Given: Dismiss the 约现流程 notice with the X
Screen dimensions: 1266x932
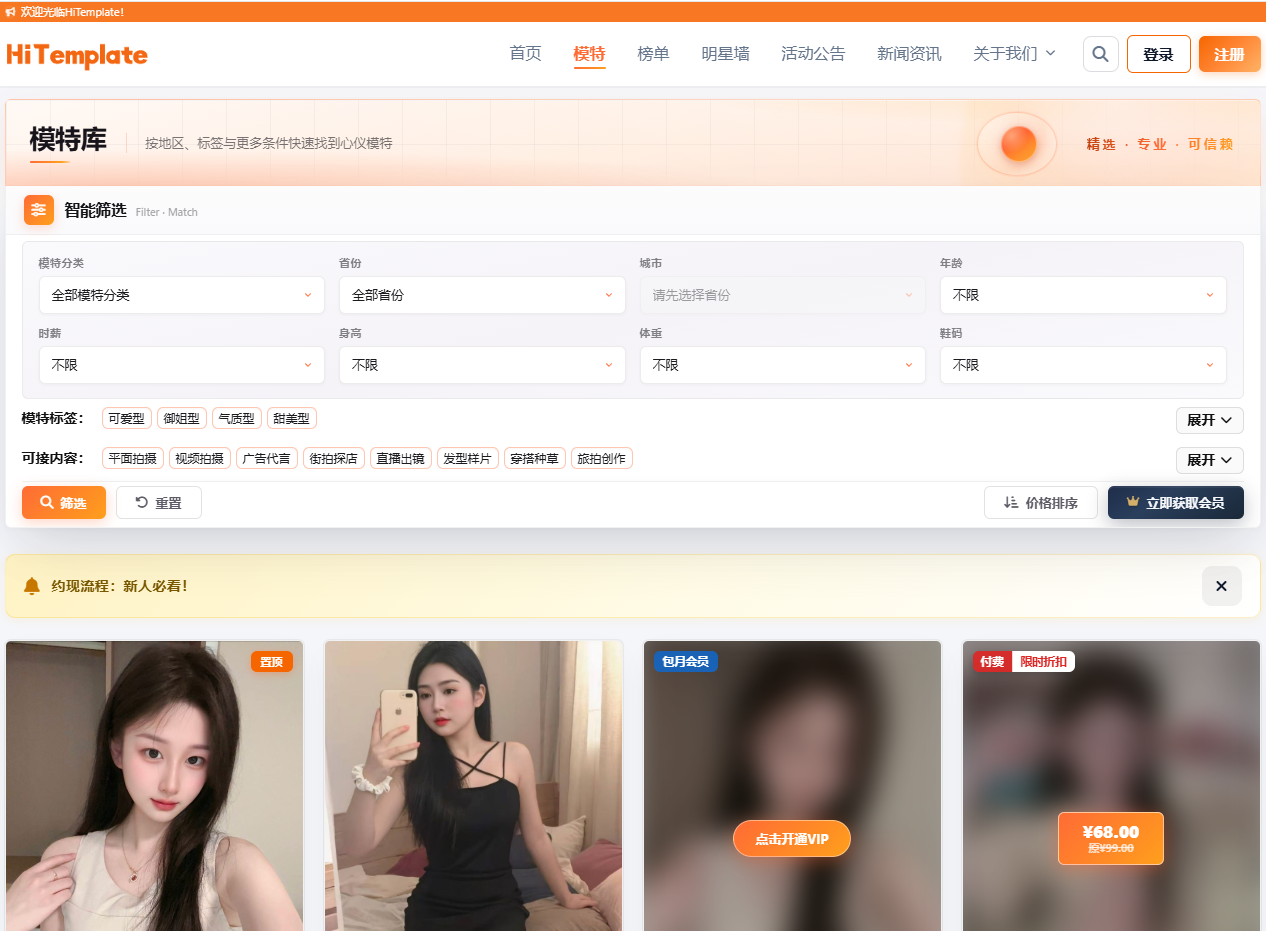Looking at the screenshot, I should (x=1221, y=586).
